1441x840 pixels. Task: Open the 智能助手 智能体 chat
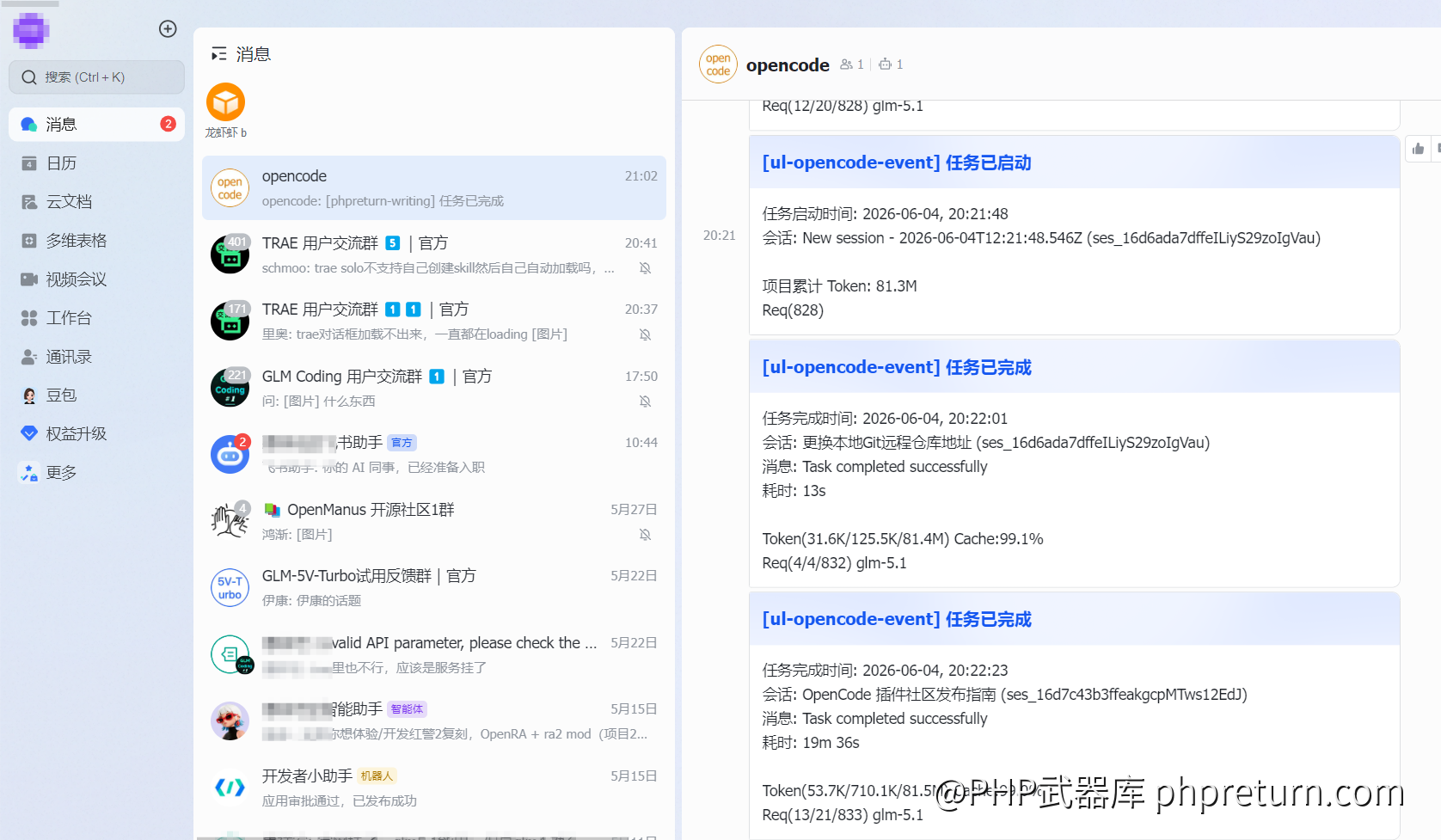pyautogui.click(x=434, y=721)
